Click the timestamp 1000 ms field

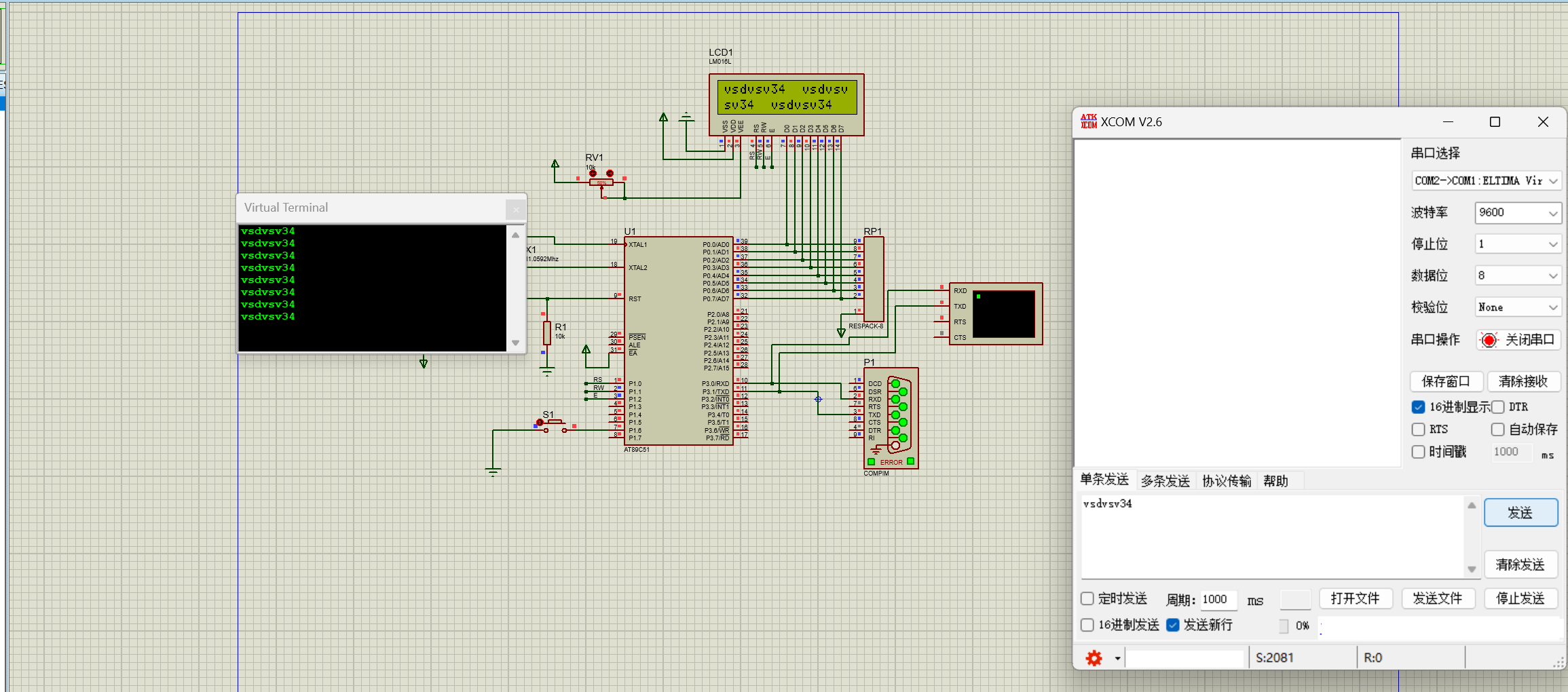pos(1512,452)
